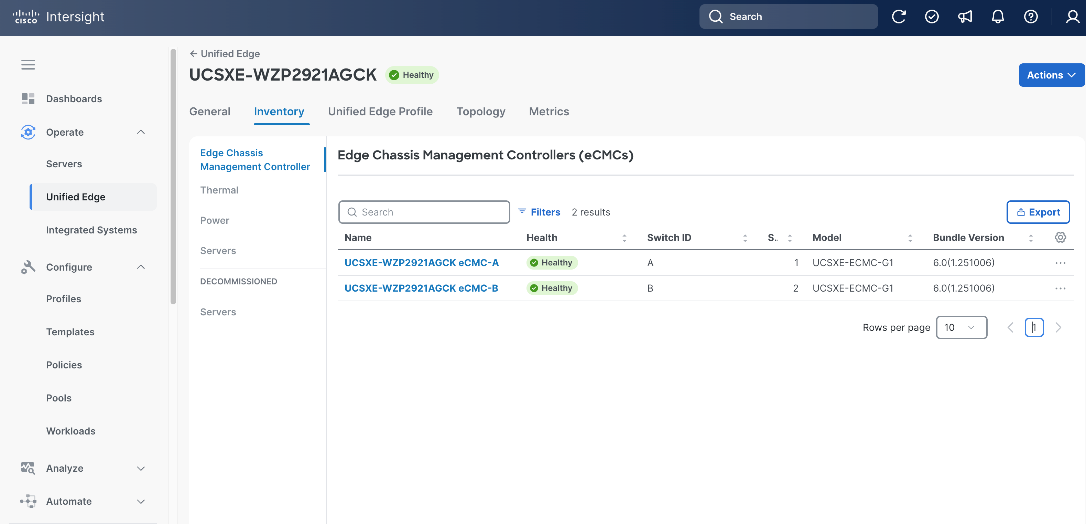The width and height of the screenshot is (1086, 524).
Task: Select the Inventory tab
Action: pyautogui.click(x=279, y=111)
